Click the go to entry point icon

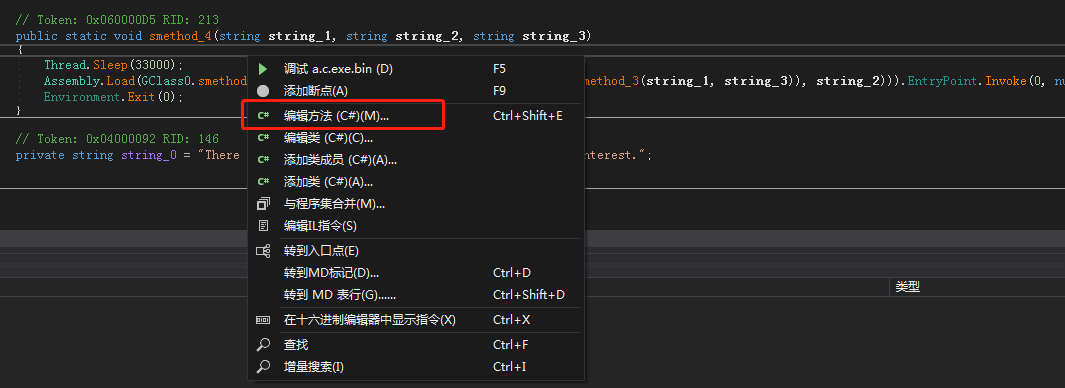(263, 251)
